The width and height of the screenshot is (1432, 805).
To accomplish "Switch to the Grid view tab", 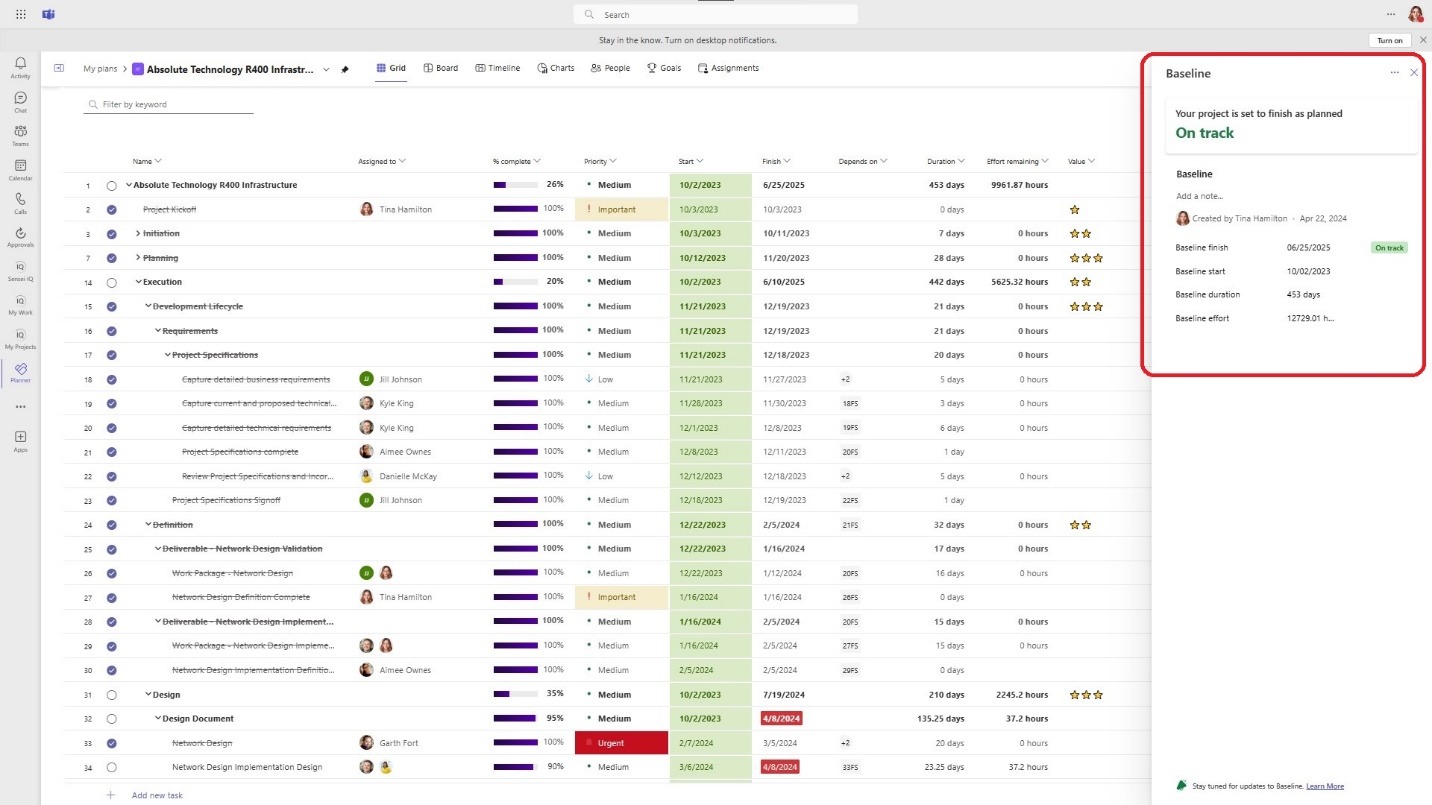I will pyautogui.click(x=391, y=68).
